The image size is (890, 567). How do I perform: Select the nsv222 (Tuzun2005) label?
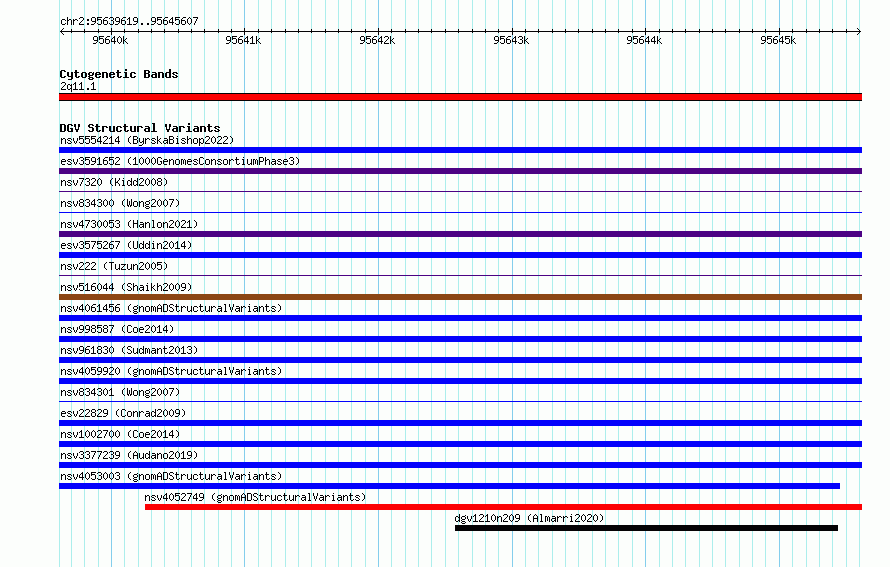114,266
